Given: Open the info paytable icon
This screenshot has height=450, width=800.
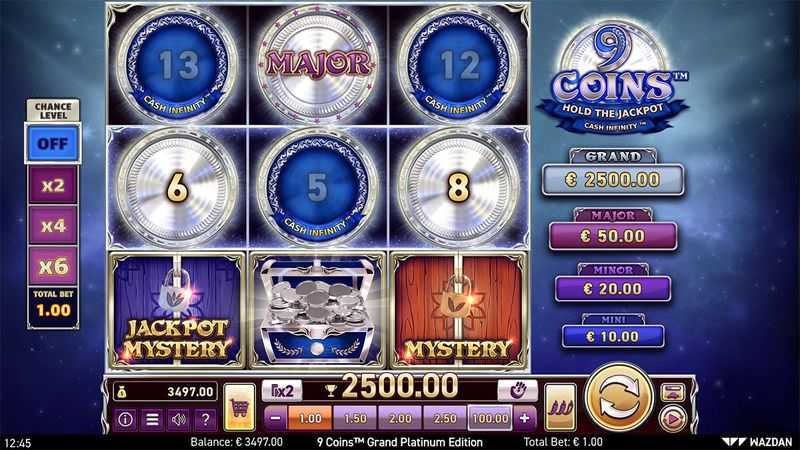Looking at the screenshot, I should tap(125, 419).
